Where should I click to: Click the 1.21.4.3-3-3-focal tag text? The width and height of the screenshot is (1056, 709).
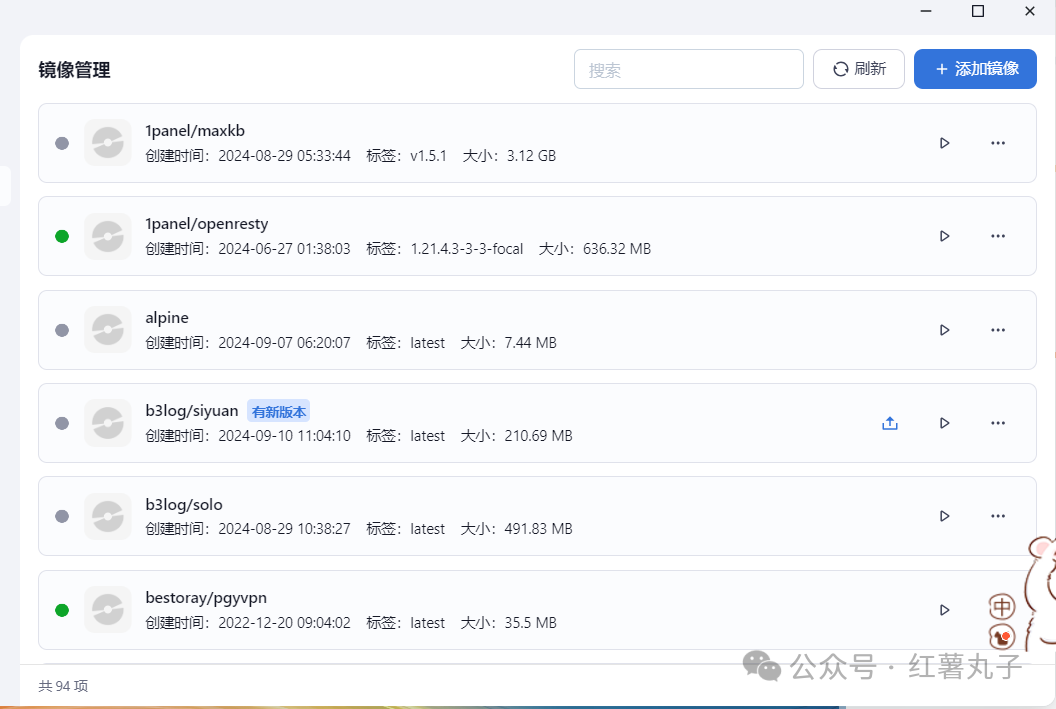point(467,248)
